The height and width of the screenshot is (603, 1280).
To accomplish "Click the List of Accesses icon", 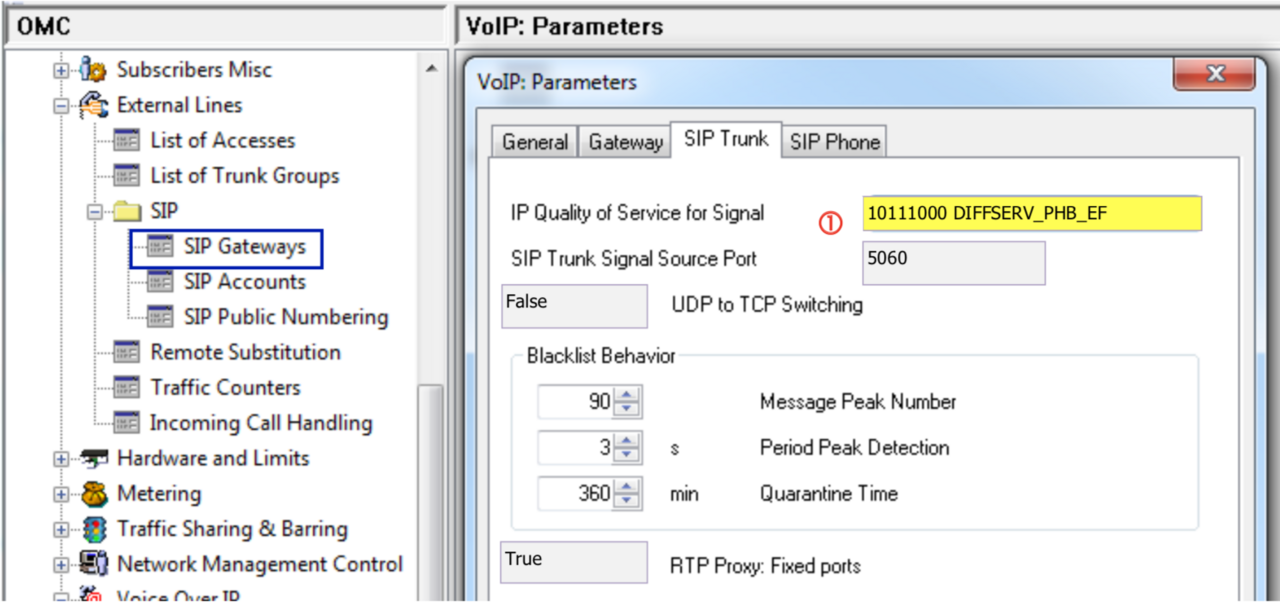I will (126, 141).
